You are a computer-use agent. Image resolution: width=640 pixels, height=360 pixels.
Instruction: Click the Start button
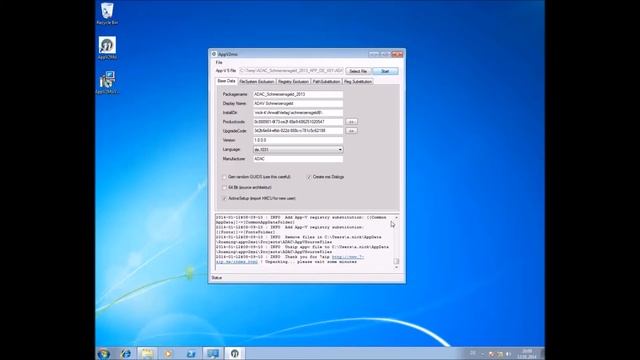click(x=385, y=71)
